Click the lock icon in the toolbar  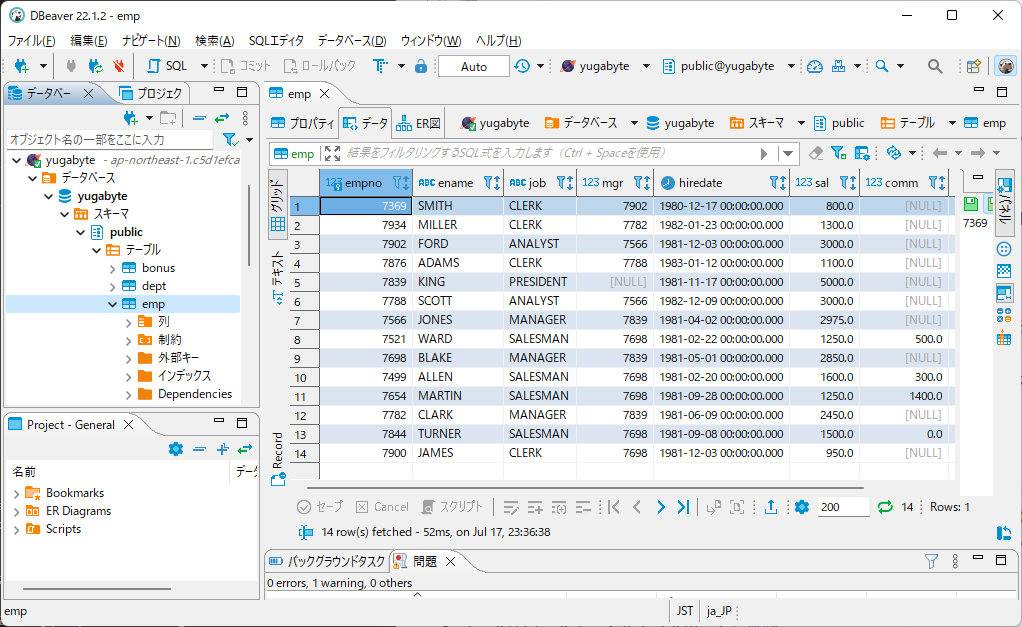pyautogui.click(x=421, y=66)
